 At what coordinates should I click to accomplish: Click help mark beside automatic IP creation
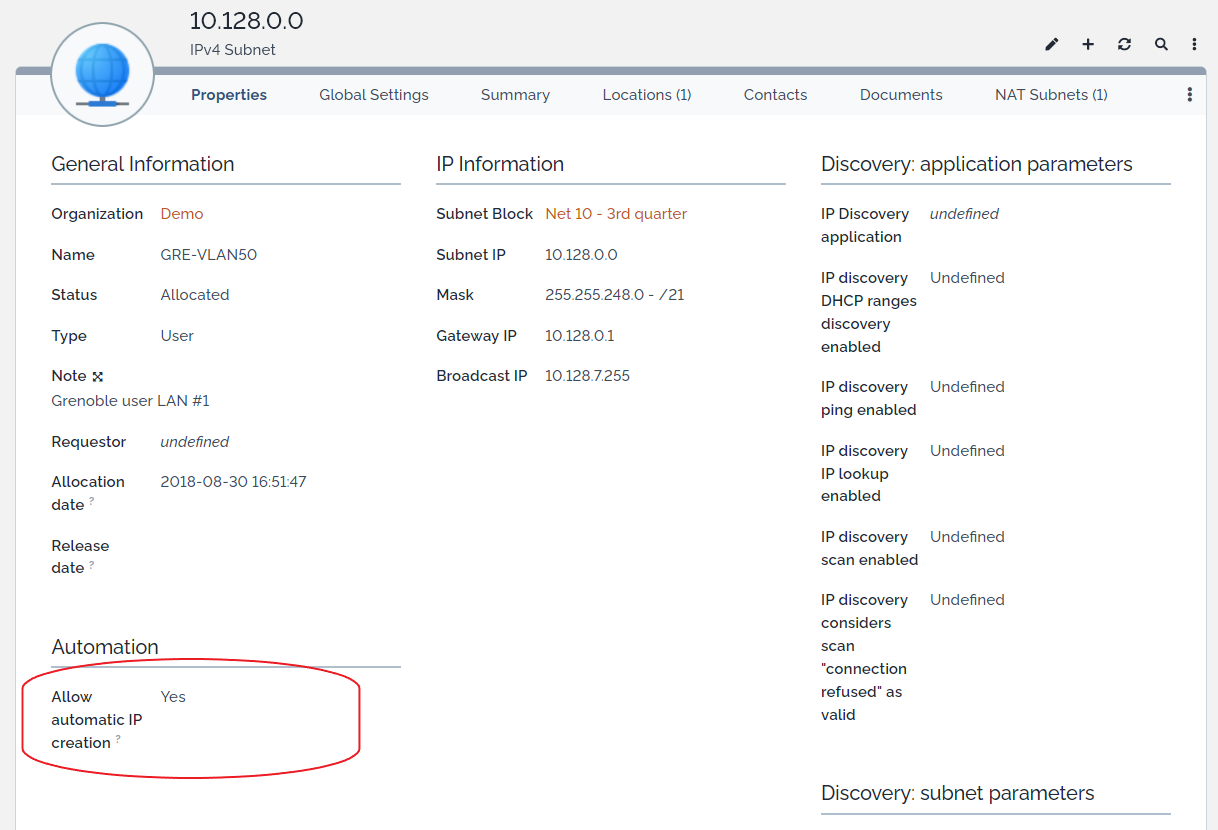point(118,740)
